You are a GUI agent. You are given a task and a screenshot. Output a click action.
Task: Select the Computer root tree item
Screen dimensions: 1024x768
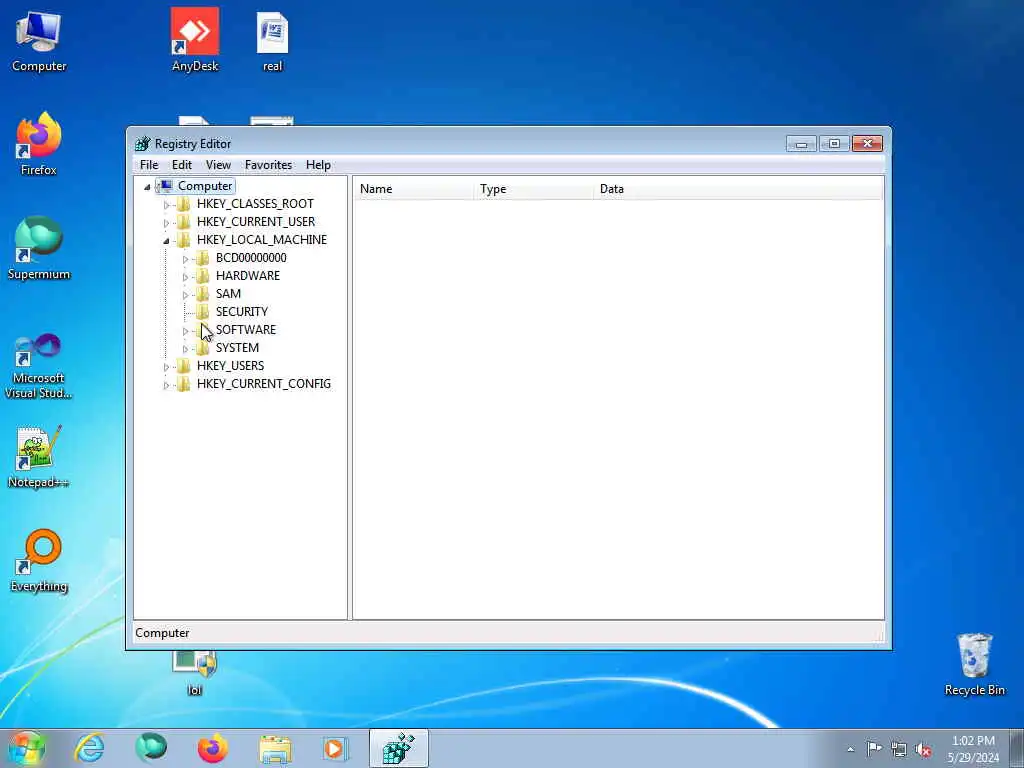[205, 186]
